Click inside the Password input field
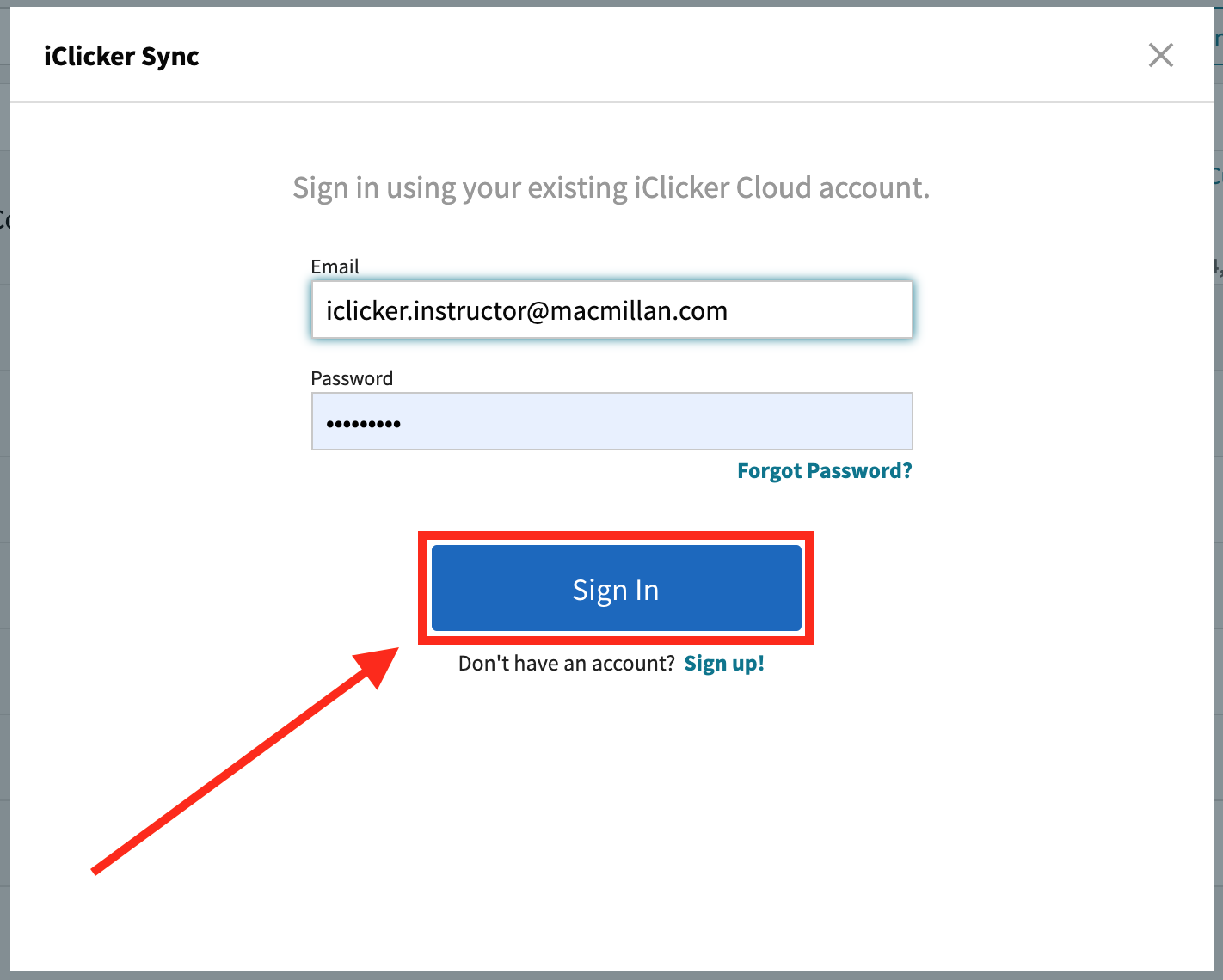 (x=611, y=421)
